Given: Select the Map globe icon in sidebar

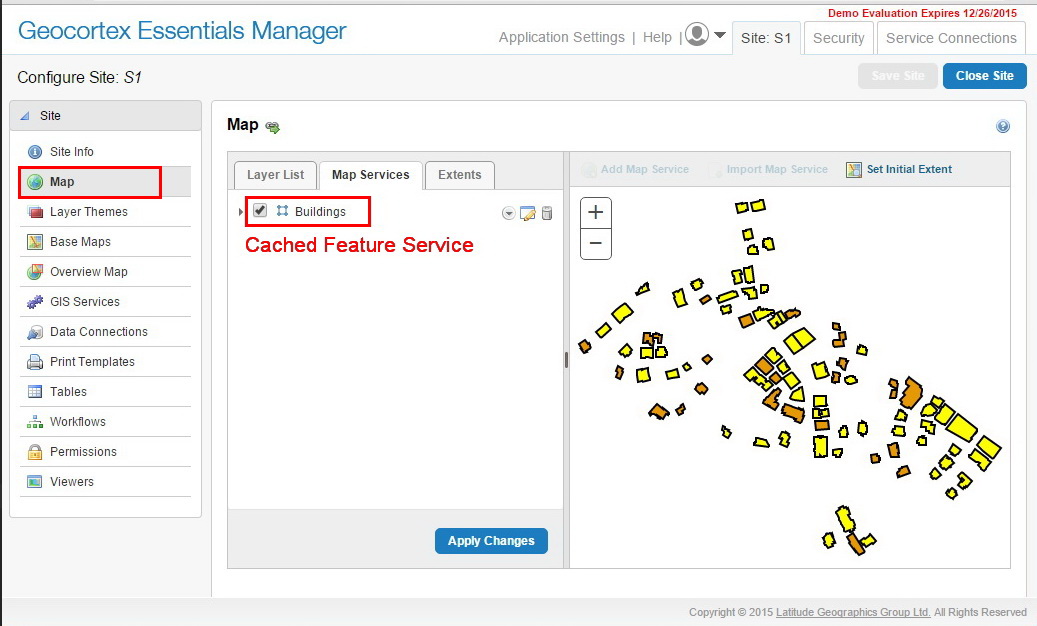Looking at the screenshot, I should (x=35, y=182).
